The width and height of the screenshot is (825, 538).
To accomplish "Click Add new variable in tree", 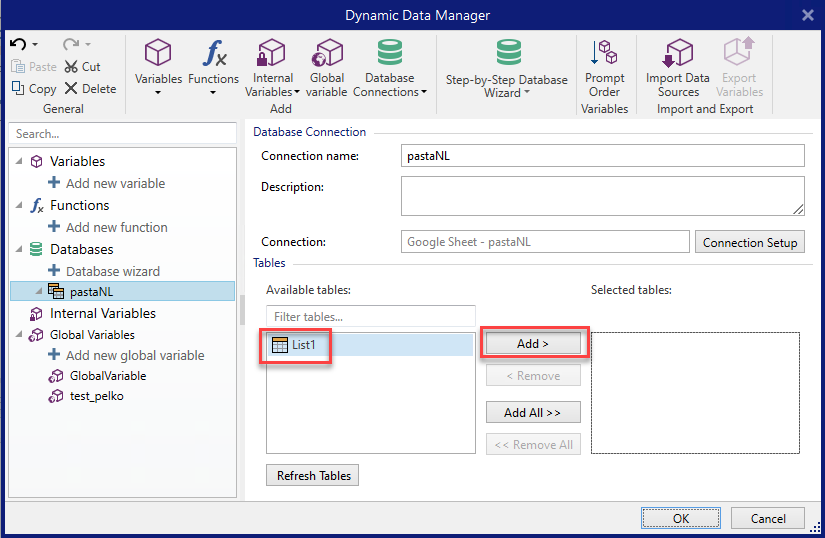I will click(x=115, y=183).
